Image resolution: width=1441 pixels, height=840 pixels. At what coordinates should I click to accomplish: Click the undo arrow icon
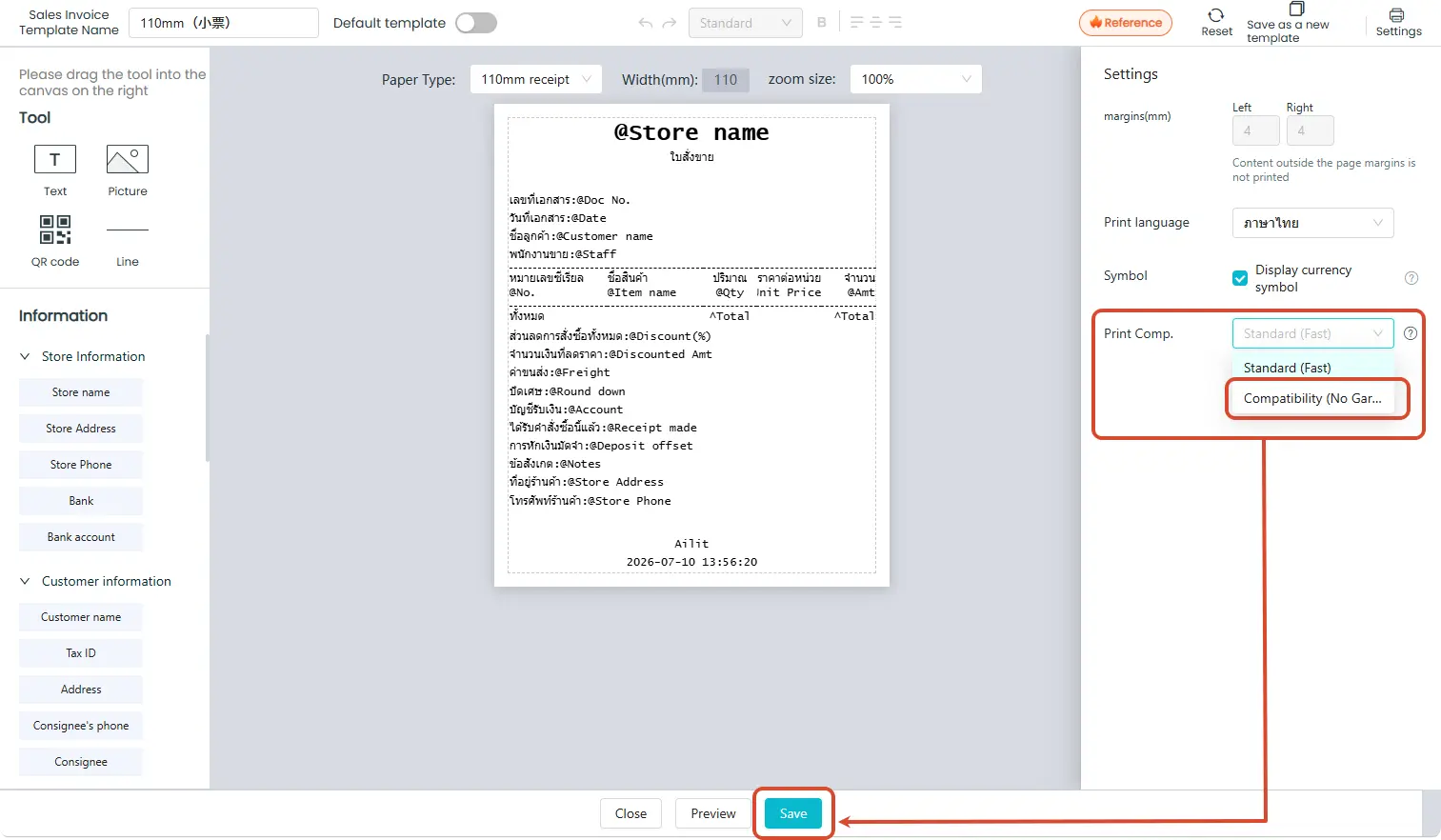pos(646,23)
